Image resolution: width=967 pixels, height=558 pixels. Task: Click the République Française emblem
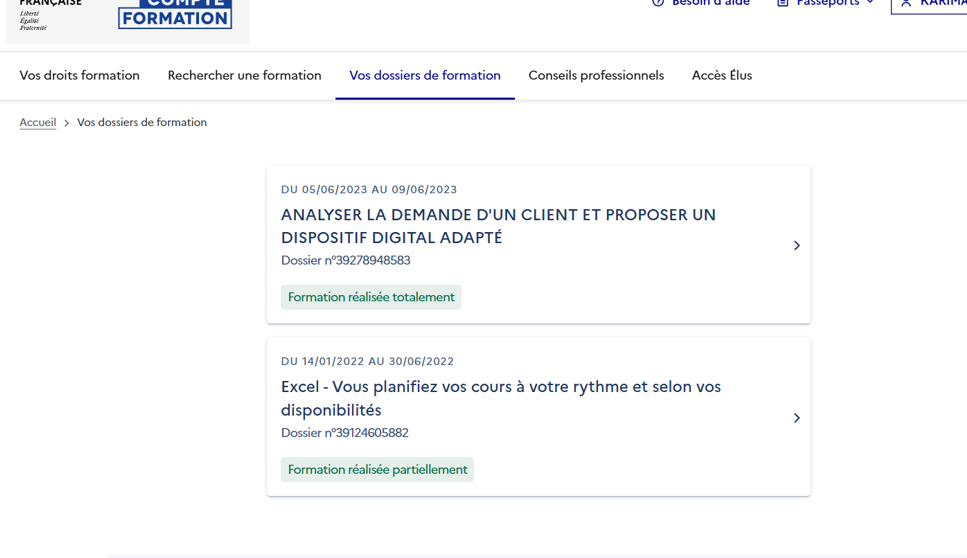click(x=50, y=13)
